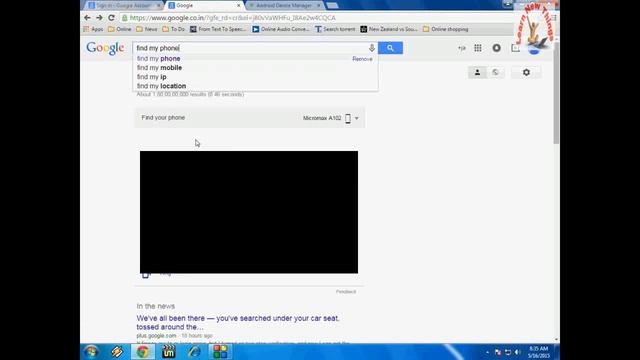
Task: Close the Google tab
Action: [239, 6]
